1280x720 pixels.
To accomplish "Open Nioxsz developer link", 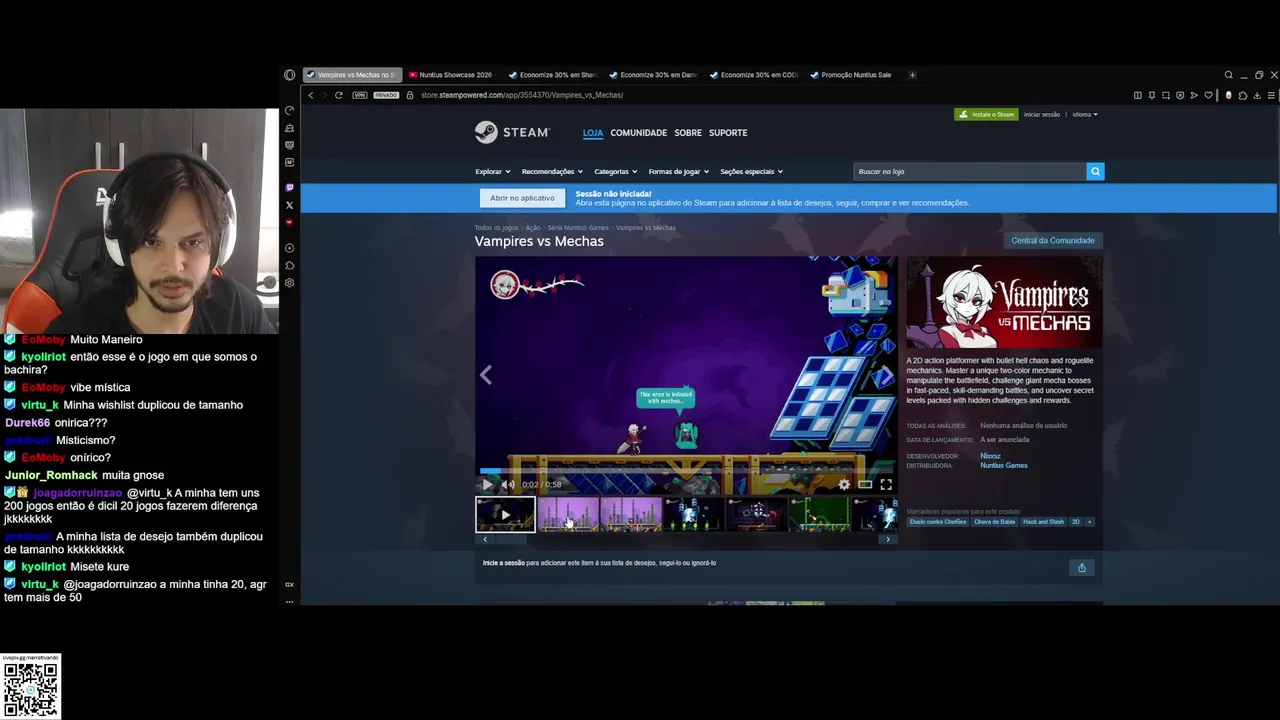I will click(990, 456).
